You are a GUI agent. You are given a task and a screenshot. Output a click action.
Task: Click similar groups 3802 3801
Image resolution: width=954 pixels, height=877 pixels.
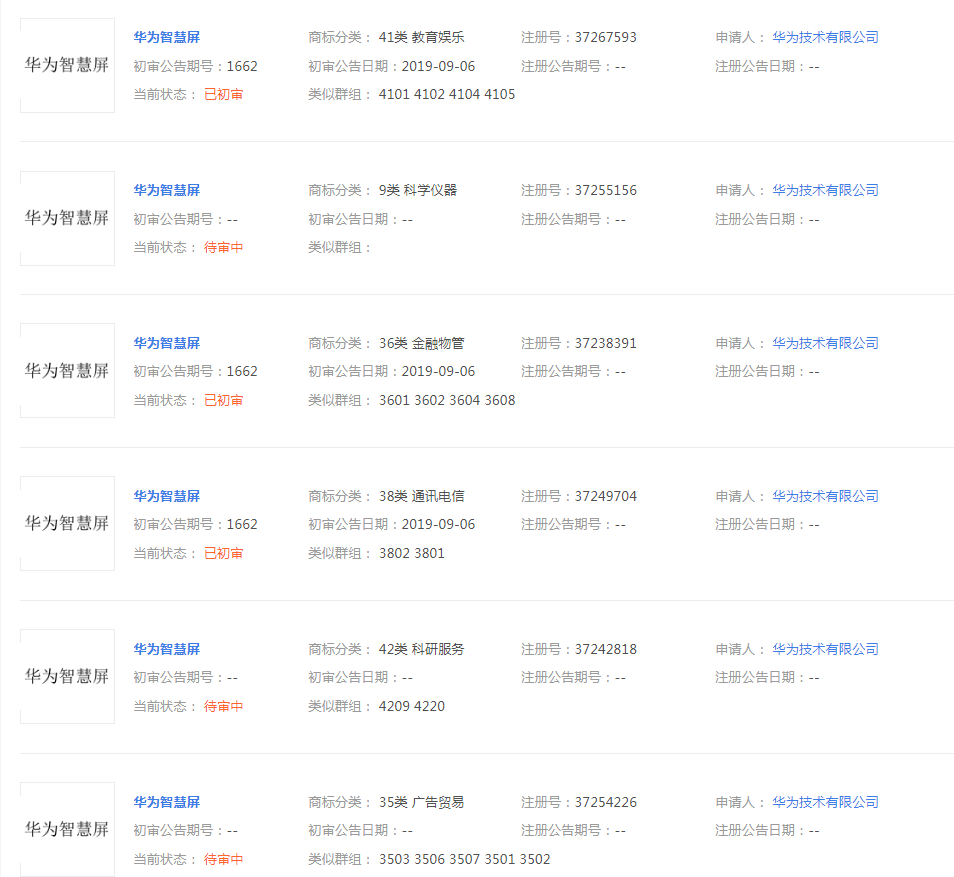click(x=412, y=553)
